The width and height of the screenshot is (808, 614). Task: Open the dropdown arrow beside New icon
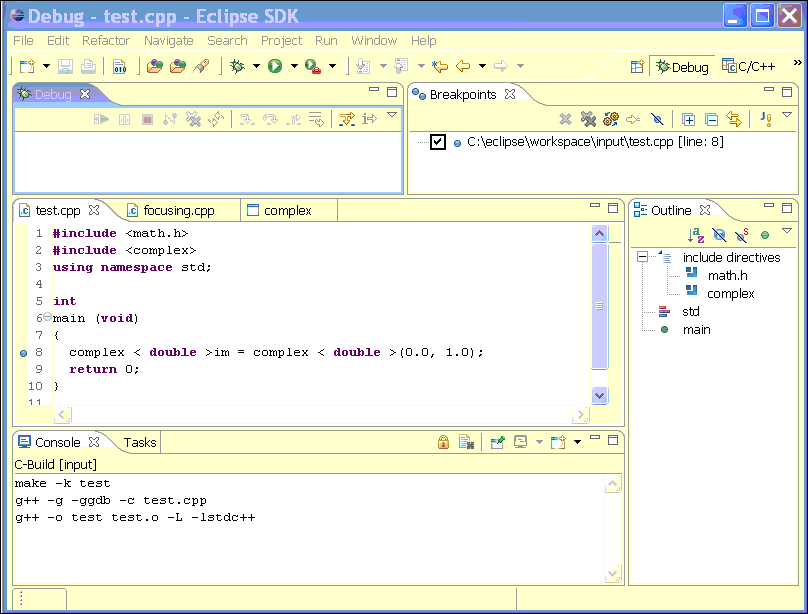(x=46, y=66)
